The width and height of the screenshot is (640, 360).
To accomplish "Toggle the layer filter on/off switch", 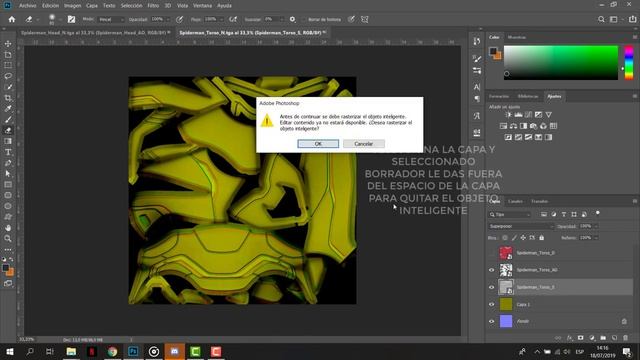I will [x=598, y=213].
